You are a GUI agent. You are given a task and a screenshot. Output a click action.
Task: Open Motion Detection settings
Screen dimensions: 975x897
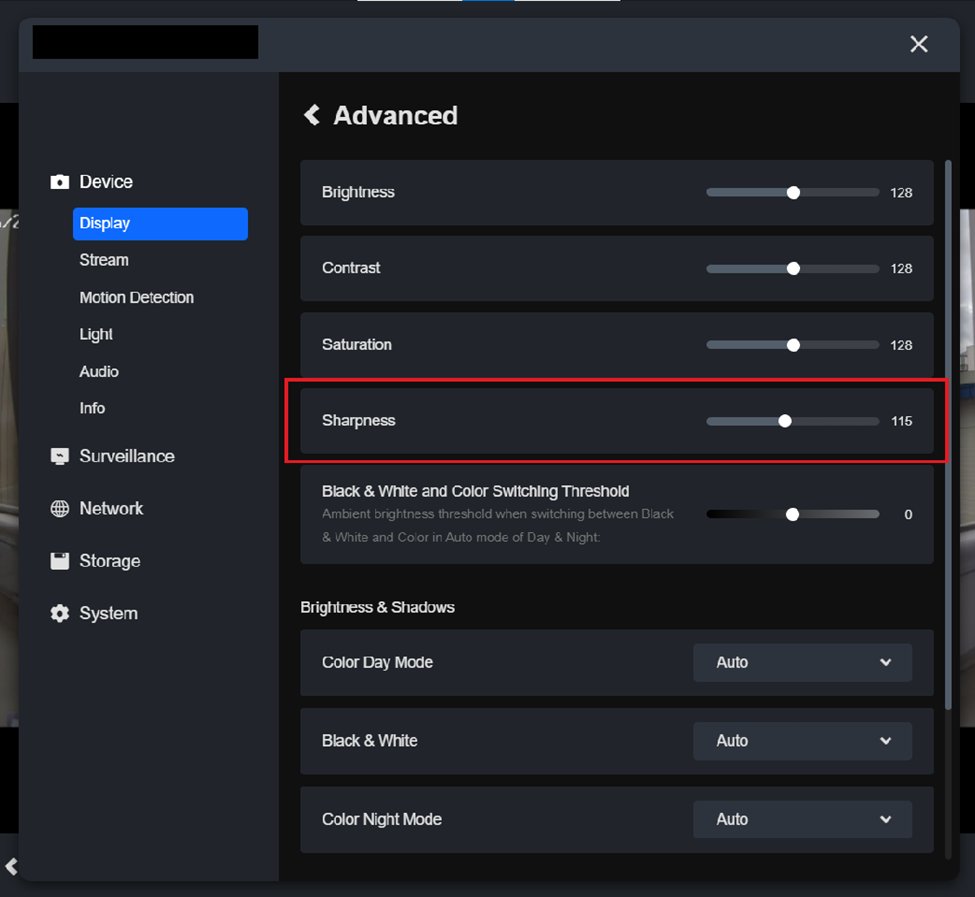137,297
